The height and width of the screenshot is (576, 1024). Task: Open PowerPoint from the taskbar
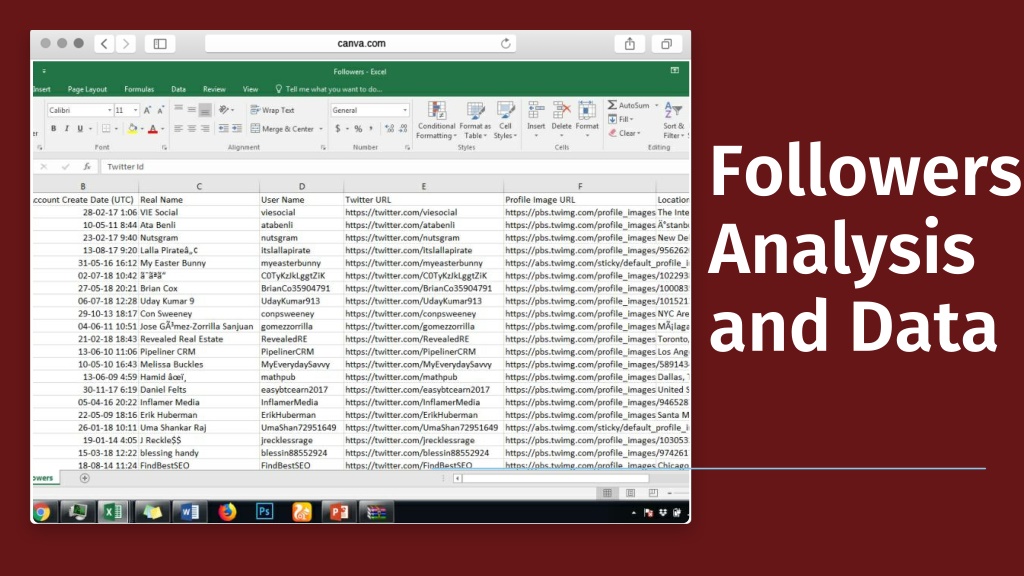tap(338, 512)
